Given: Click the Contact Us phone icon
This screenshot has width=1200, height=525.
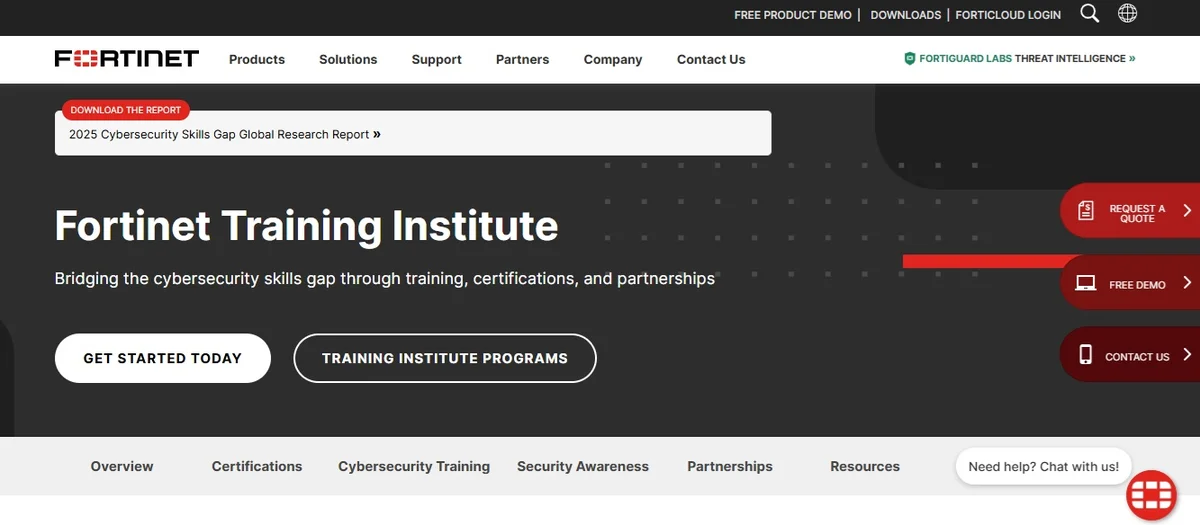Looking at the screenshot, I should click(x=1086, y=355).
